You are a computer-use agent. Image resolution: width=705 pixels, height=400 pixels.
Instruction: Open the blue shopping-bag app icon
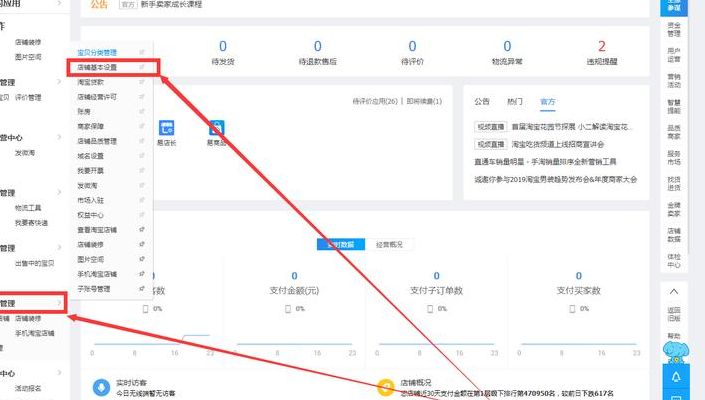click(216, 128)
